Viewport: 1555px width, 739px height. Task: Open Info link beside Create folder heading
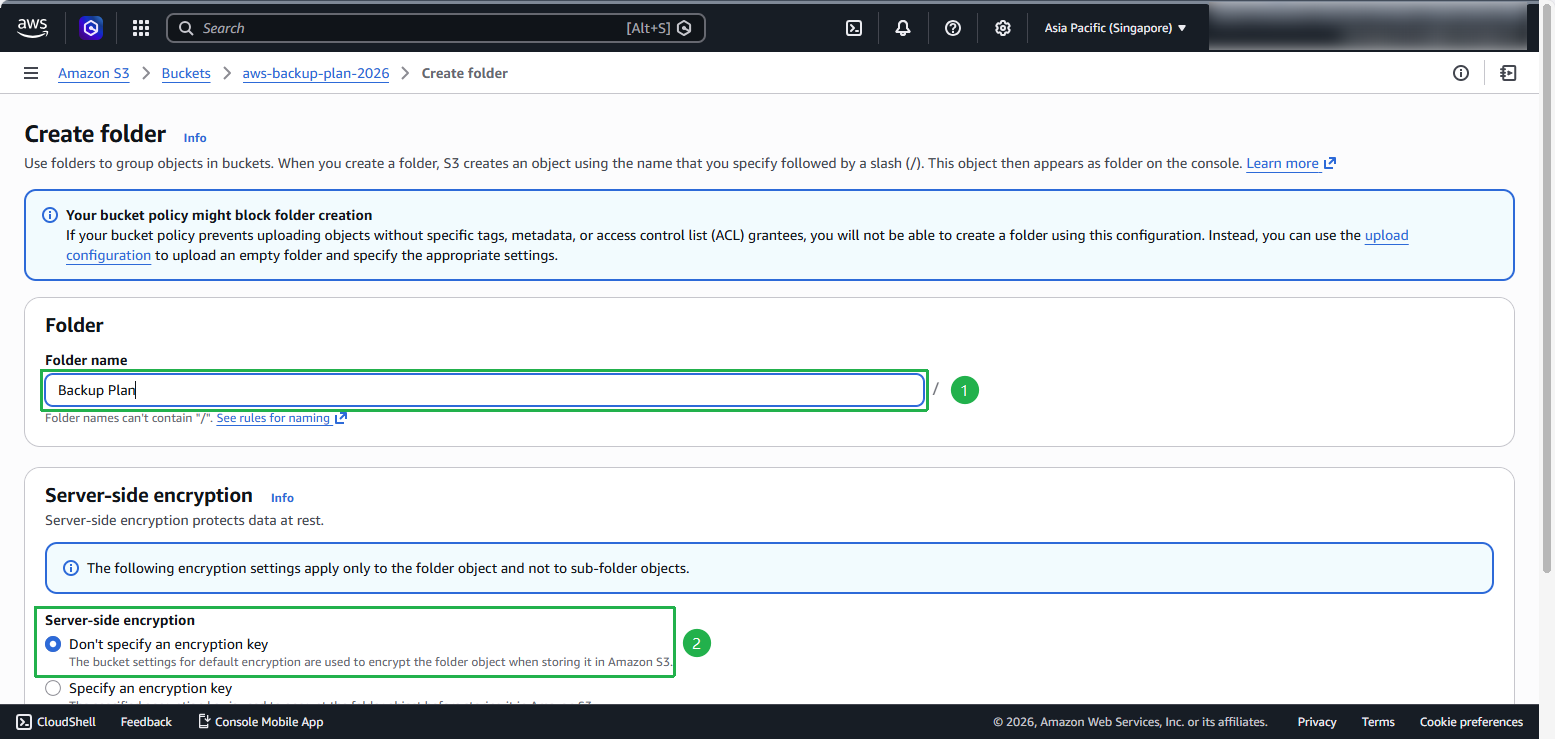pos(195,138)
